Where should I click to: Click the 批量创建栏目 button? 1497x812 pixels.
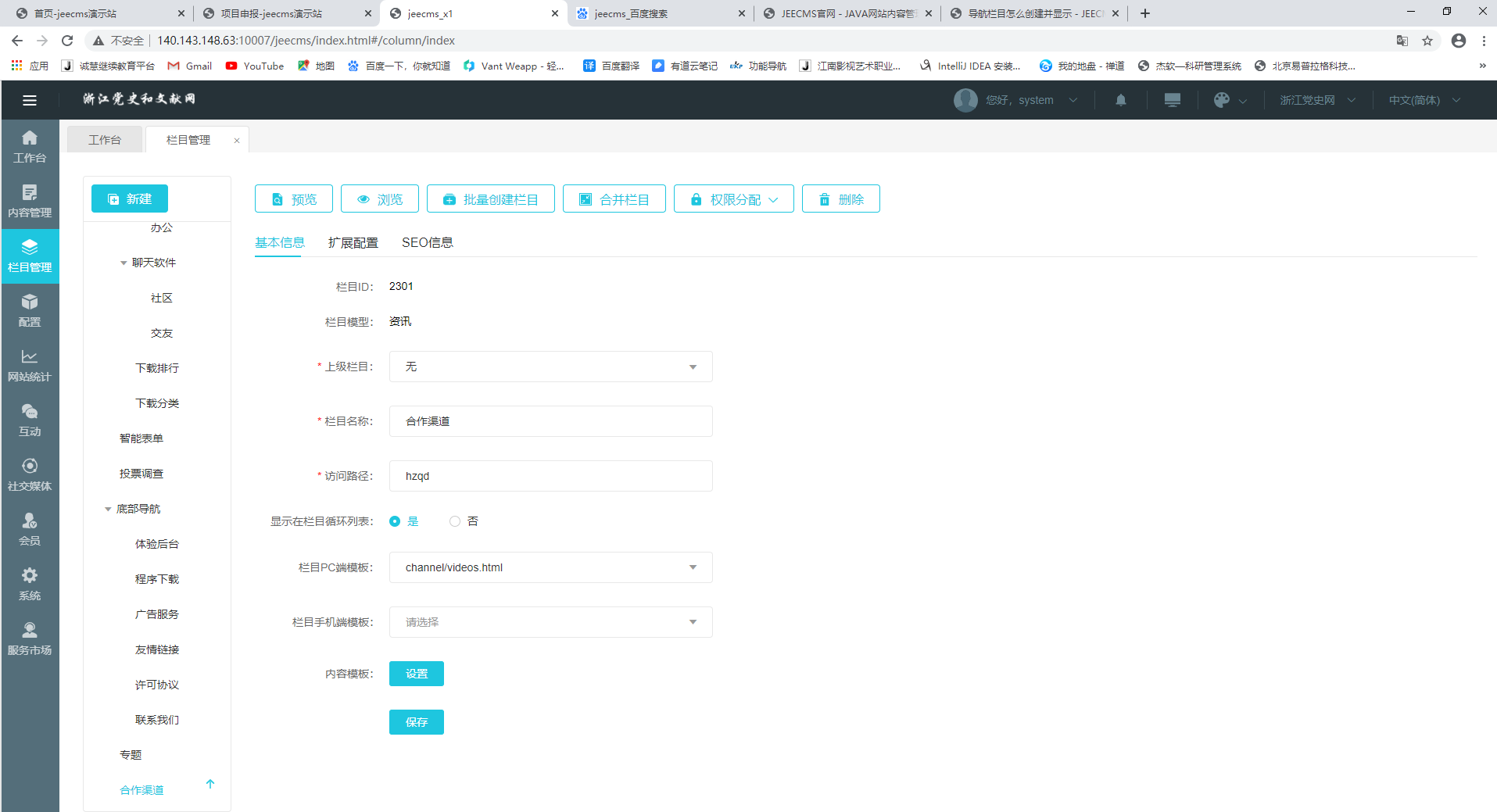click(x=491, y=199)
